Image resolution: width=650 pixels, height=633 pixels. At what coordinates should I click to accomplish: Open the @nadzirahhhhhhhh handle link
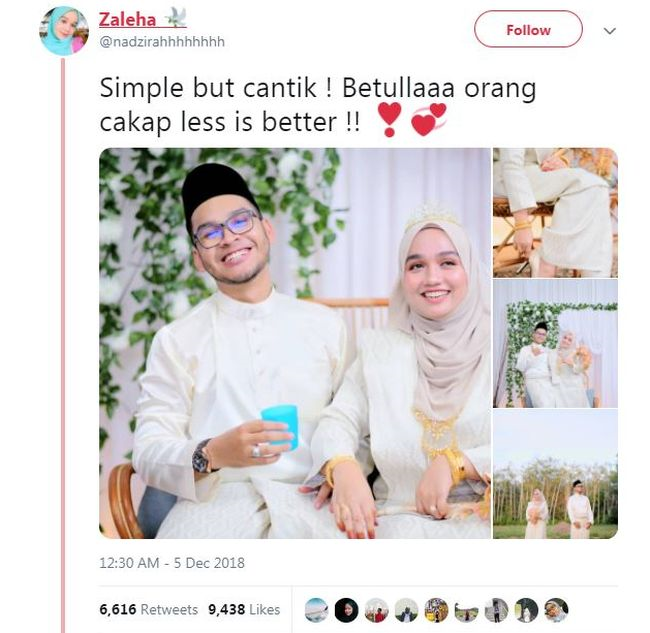coord(162,42)
